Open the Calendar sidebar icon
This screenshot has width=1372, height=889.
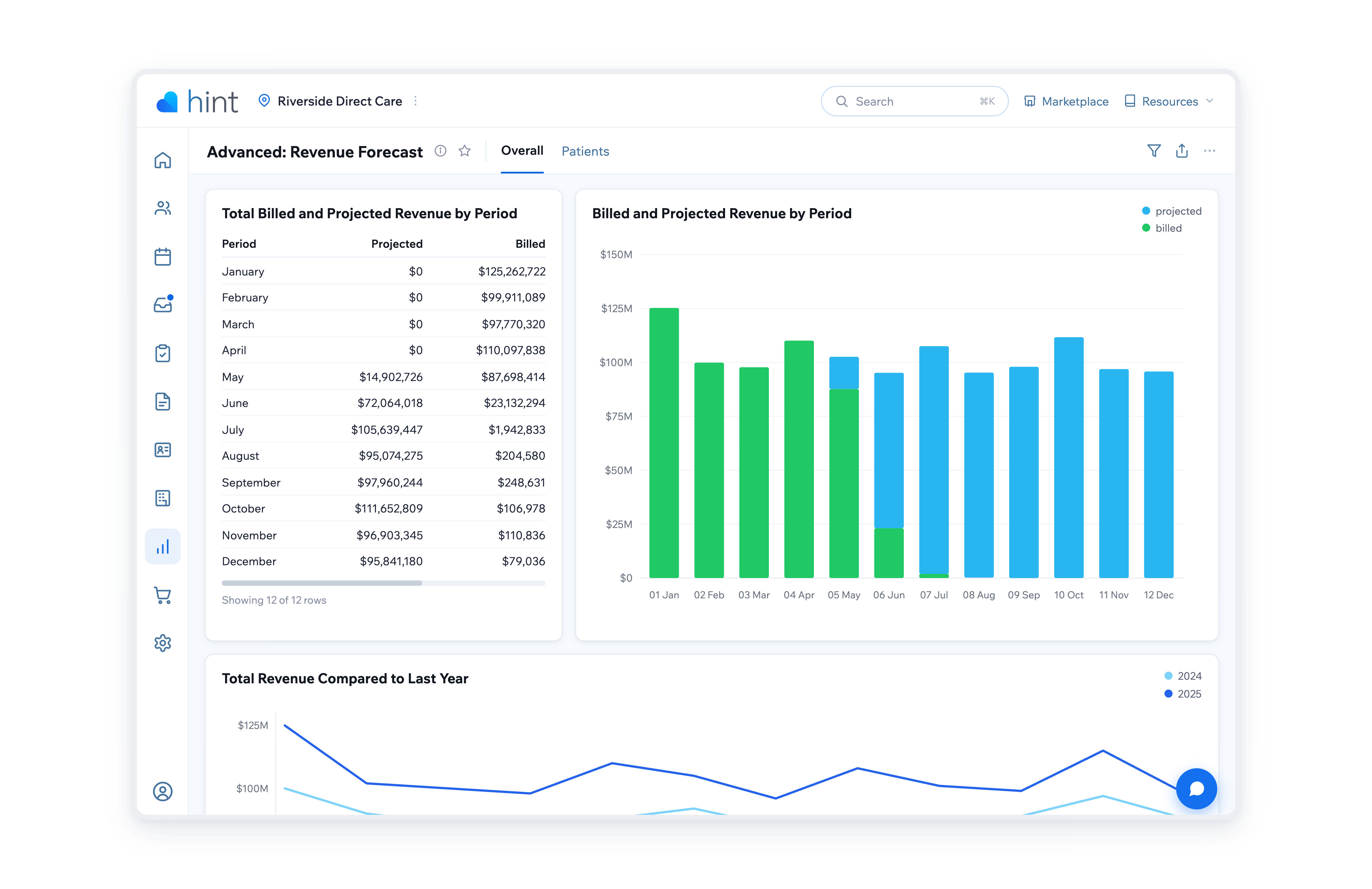(x=162, y=257)
